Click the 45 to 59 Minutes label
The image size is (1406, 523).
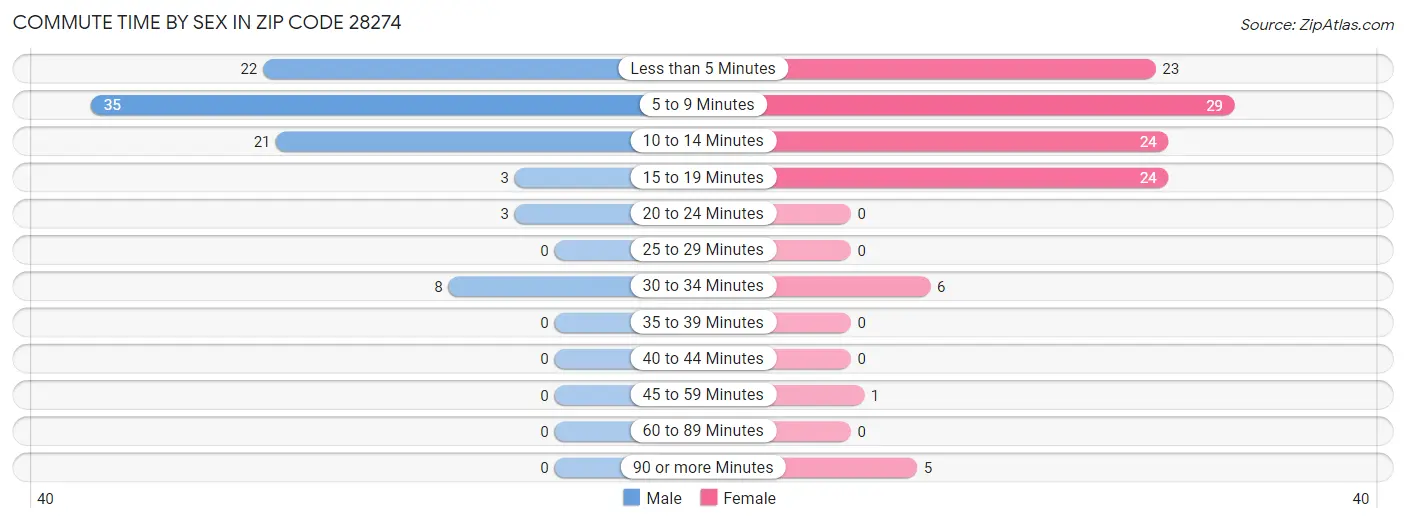[703, 395]
